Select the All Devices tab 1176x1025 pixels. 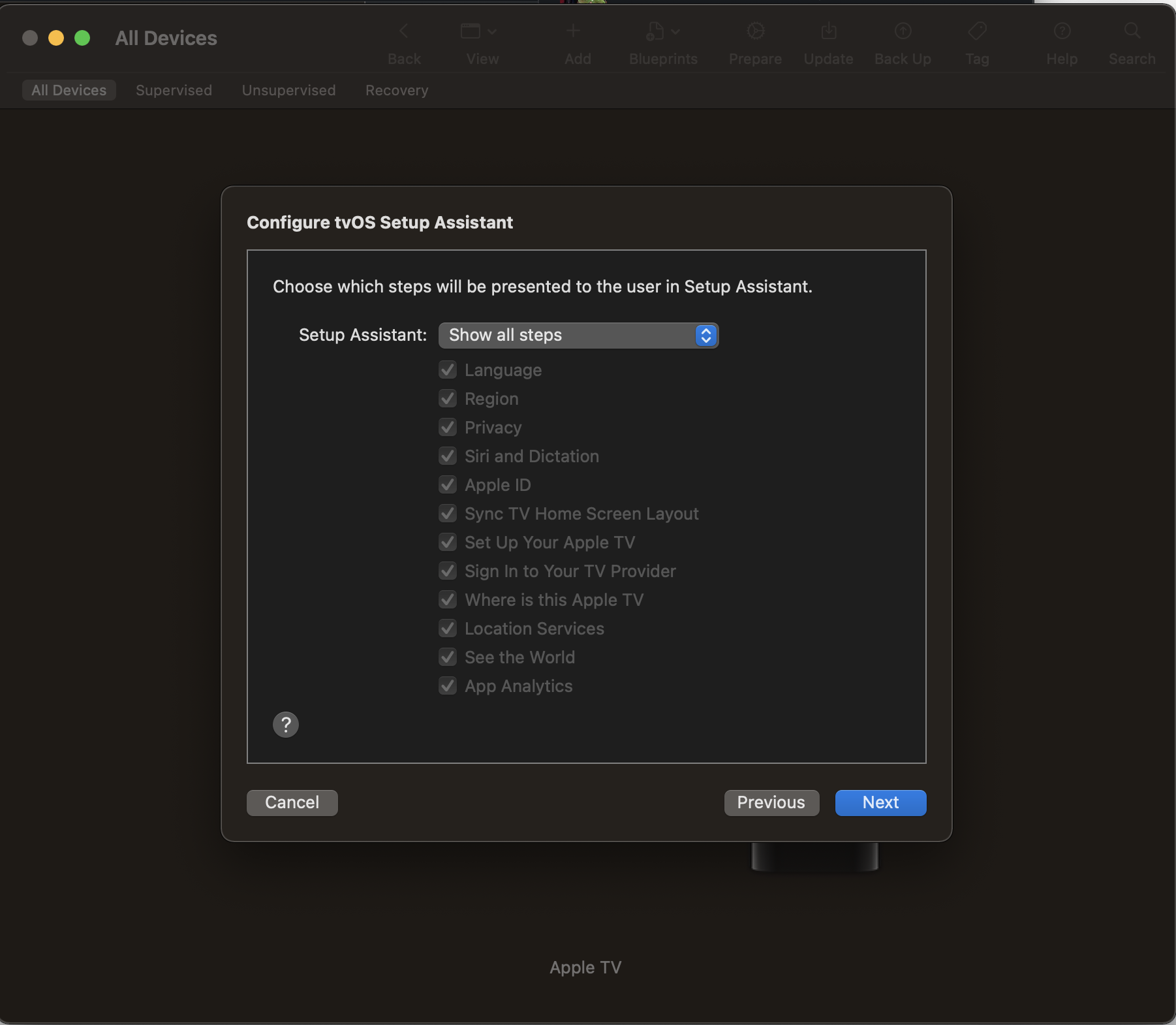tap(69, 90)
